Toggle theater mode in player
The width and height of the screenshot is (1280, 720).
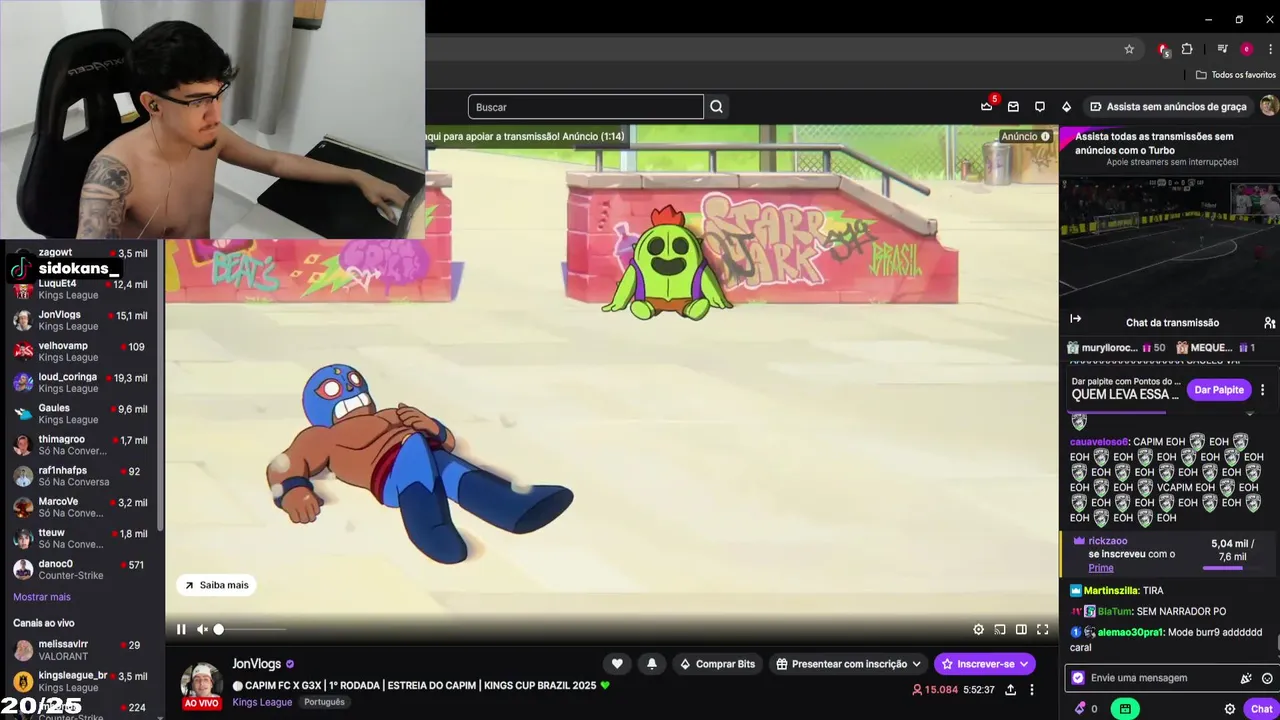click(1021, 629)
